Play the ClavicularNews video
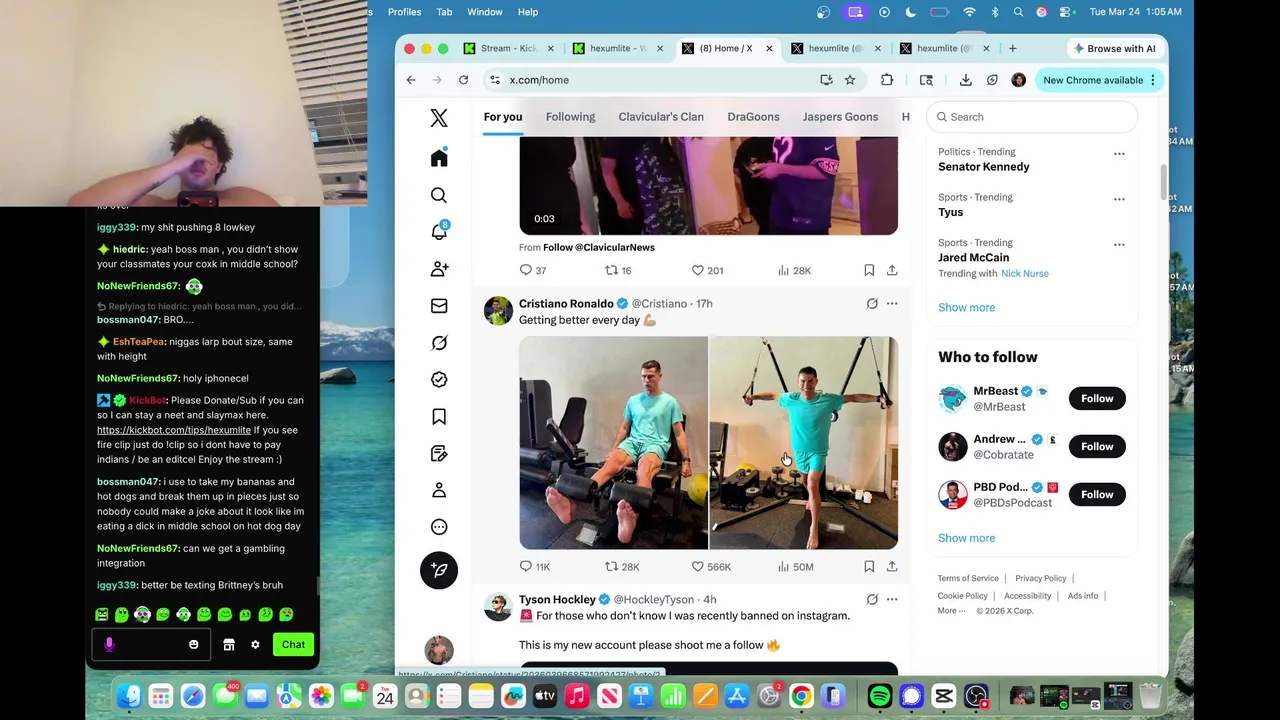1280x720 pixels. (x=708, y=186)
